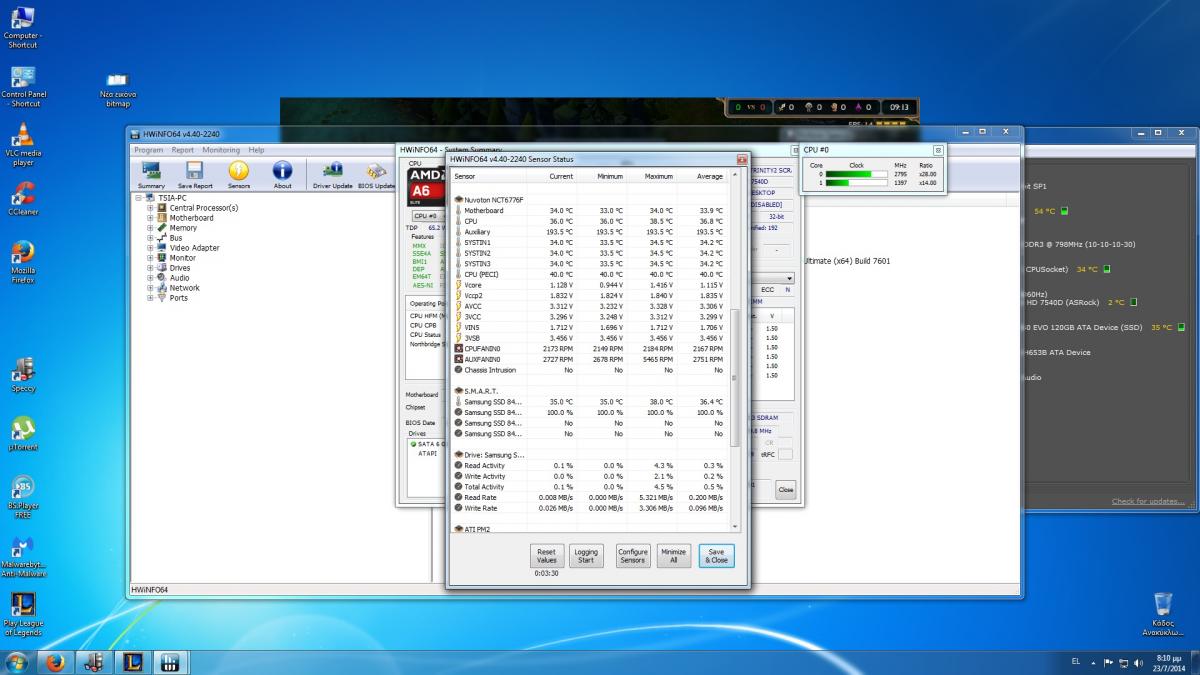1200x675 pixels.
Task: Select the bitmap file icon on the desktop
Action: [x=118, y=90]
